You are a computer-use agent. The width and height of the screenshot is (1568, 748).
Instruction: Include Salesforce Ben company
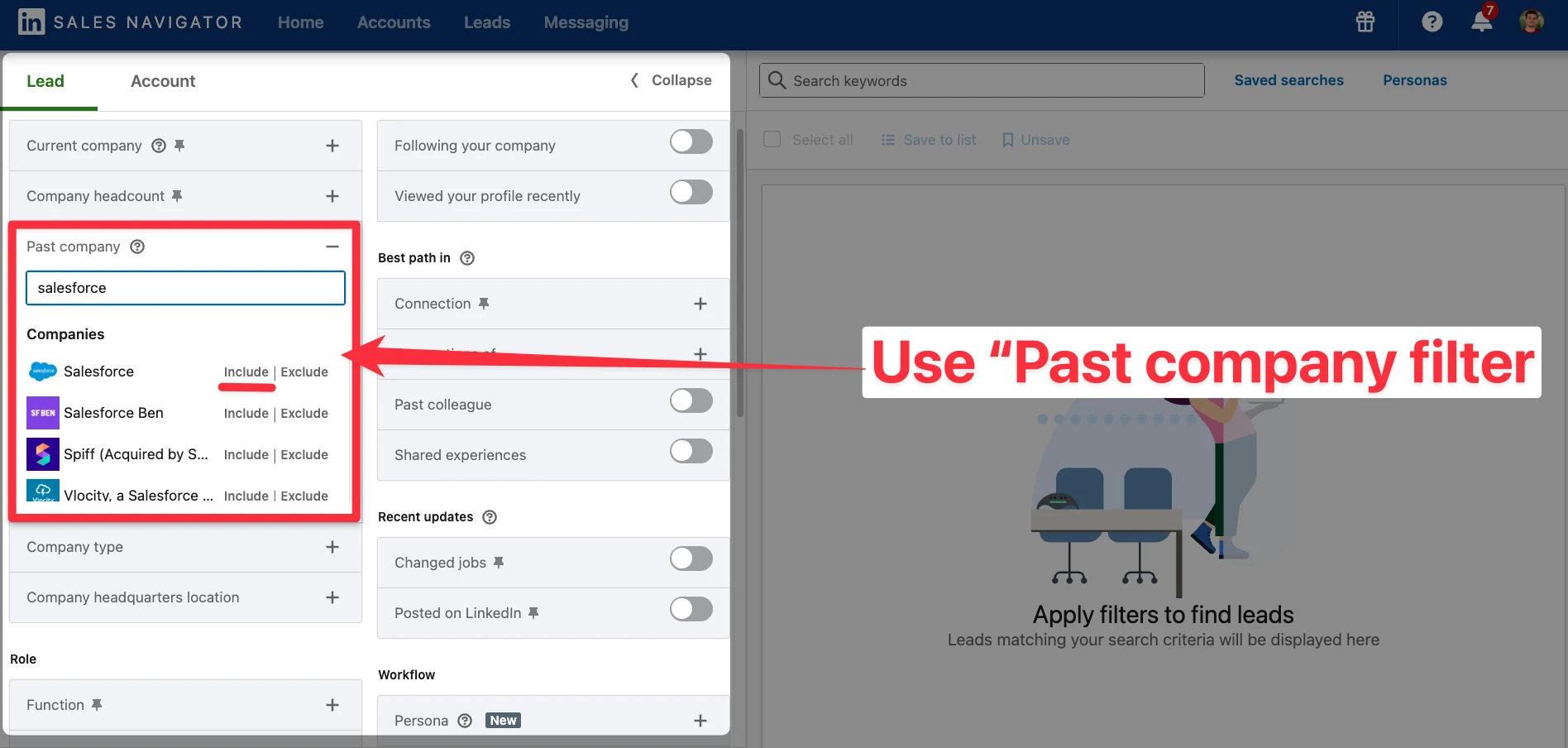coord(246,414)
